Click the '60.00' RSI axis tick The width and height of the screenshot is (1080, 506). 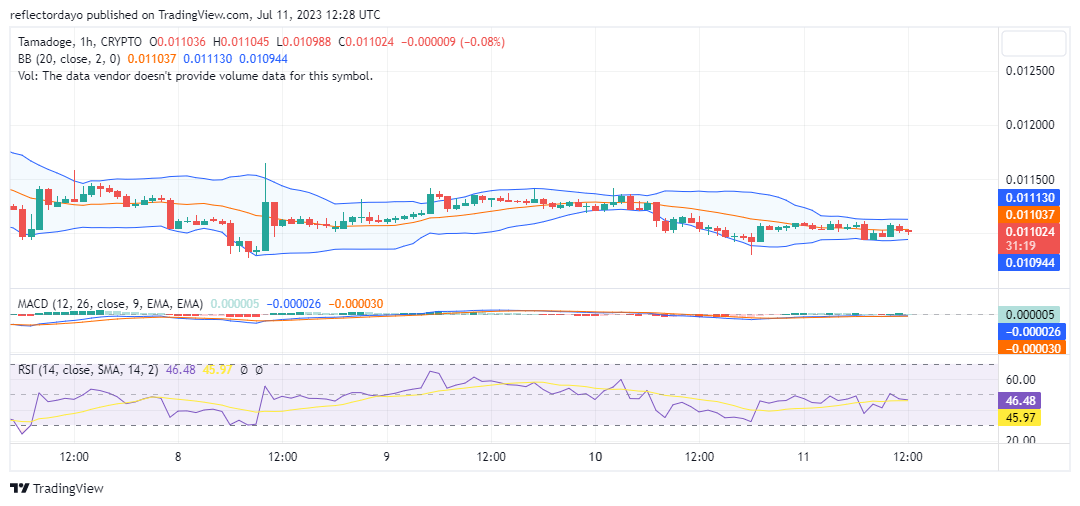[x=1020, y=379]
